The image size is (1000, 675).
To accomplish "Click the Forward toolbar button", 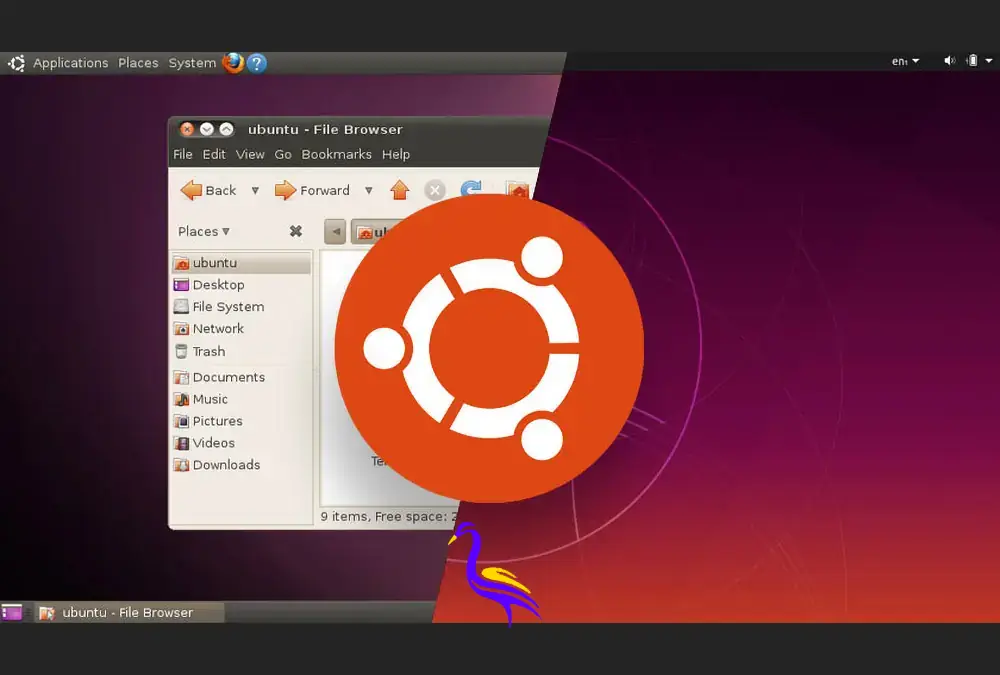I will (312, 190).
